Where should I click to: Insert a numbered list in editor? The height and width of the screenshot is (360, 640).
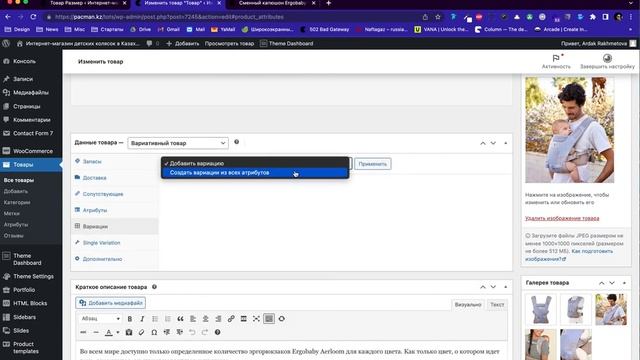(x=167, y=319)
